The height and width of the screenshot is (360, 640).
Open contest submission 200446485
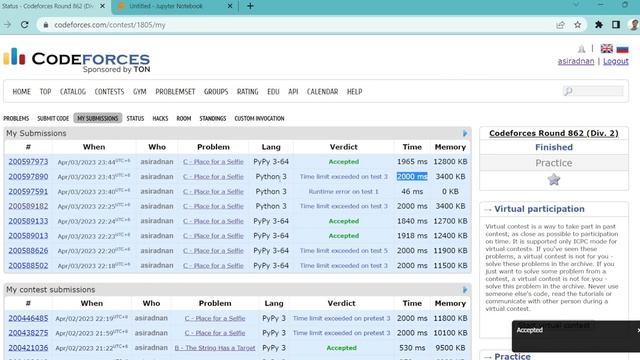(x=28, y=318)
